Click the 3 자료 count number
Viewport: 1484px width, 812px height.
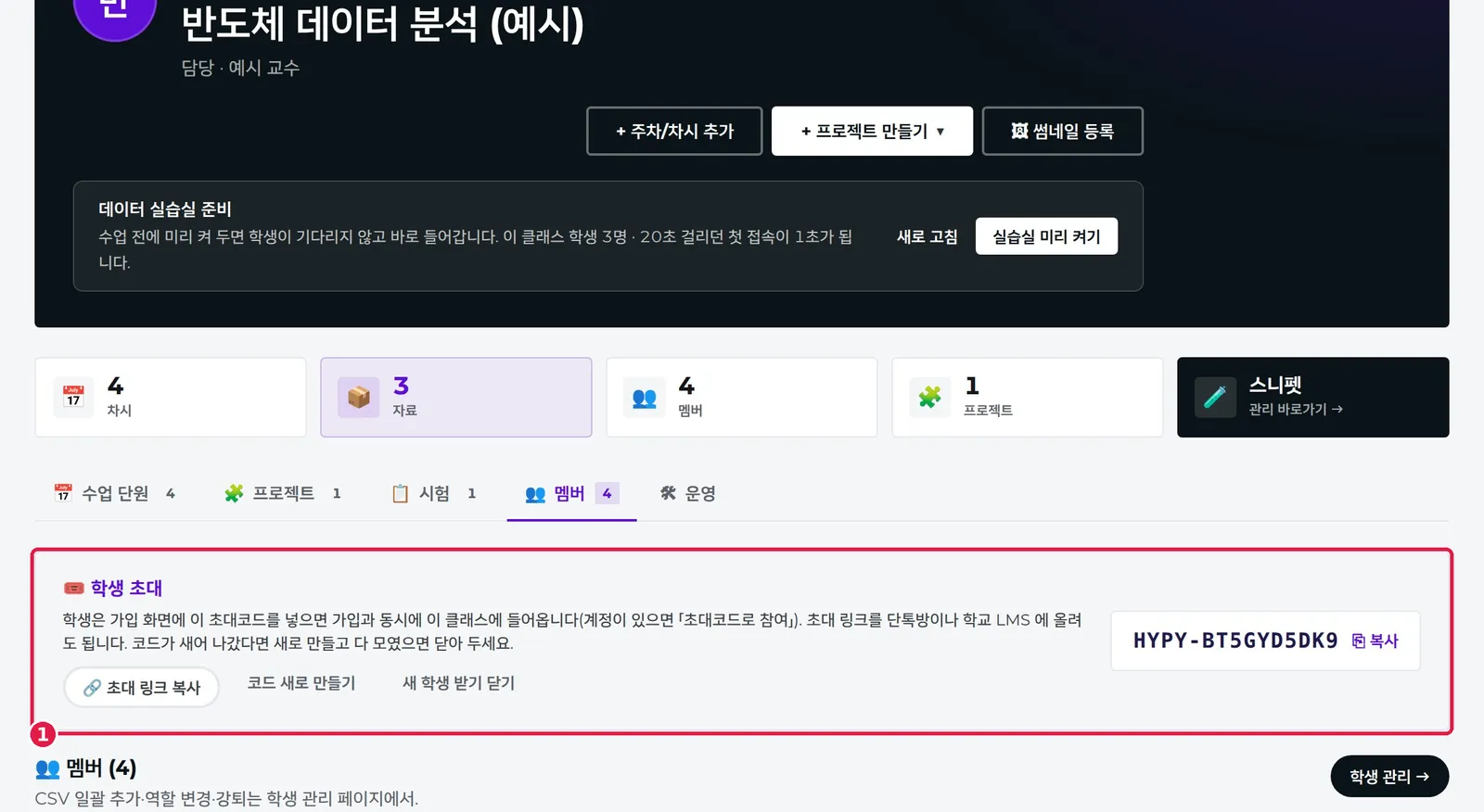[401, 386]
